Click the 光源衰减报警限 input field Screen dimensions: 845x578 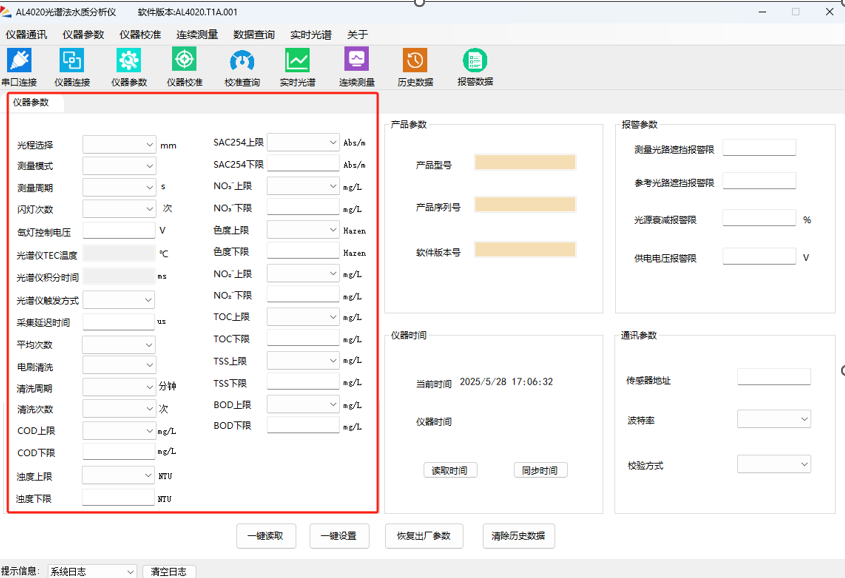(x=759, y=218)
